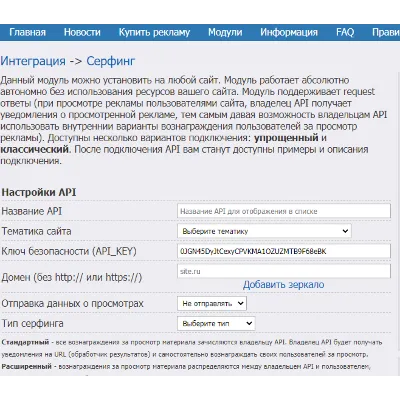Image resolution: width=400 pixels, height=400 pixels.
Task: Click the Прави... navigation item
Action: tap(386, 32)
